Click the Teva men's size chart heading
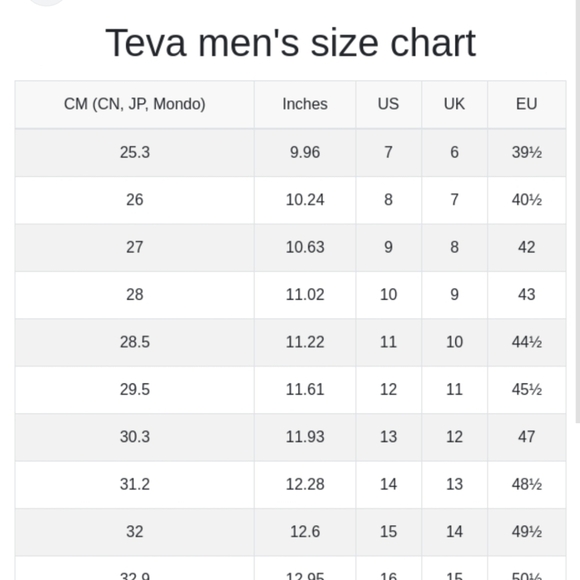 tap(290, 43)
